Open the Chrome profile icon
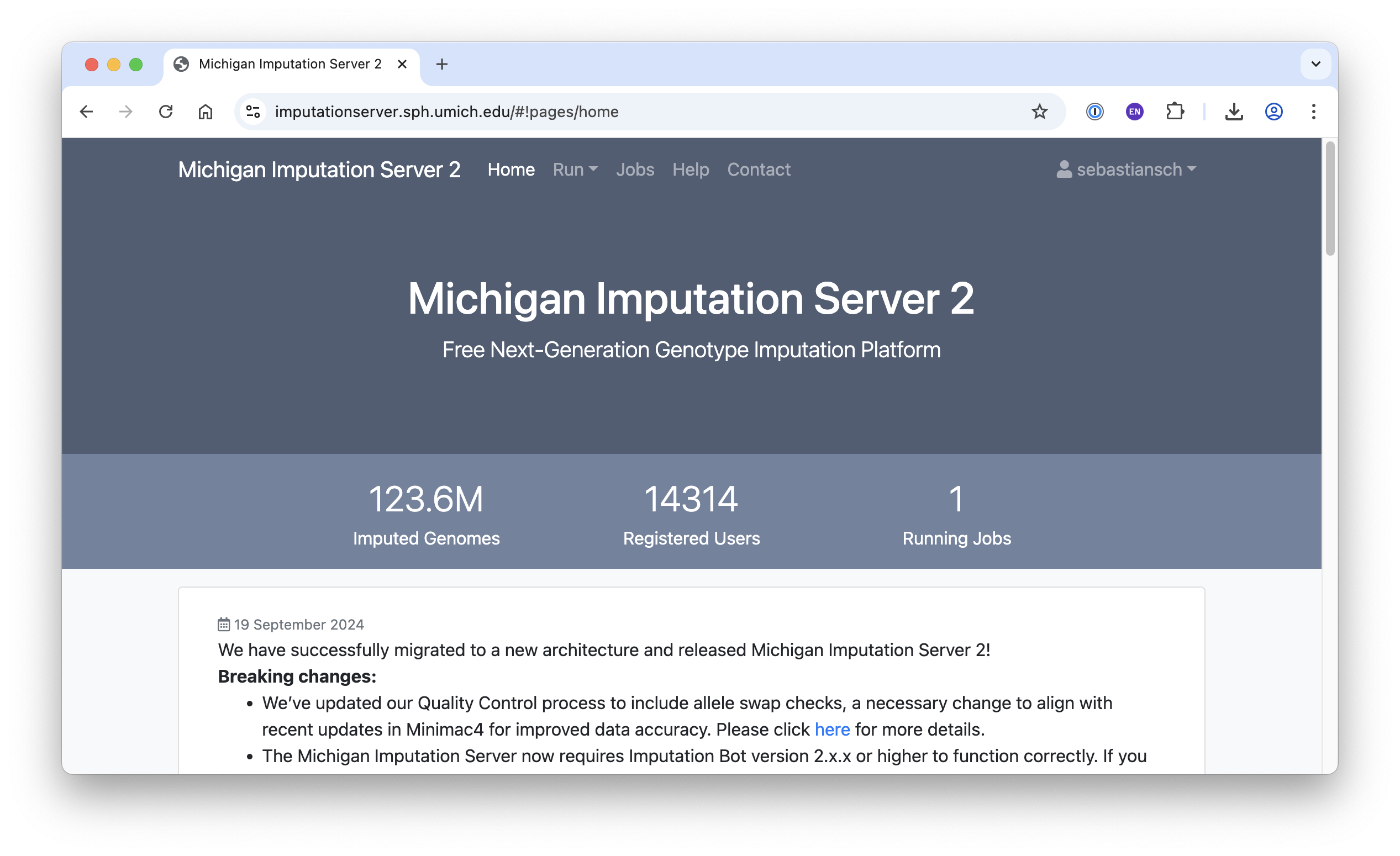 pyautogui.click(x=1273, y=112)
